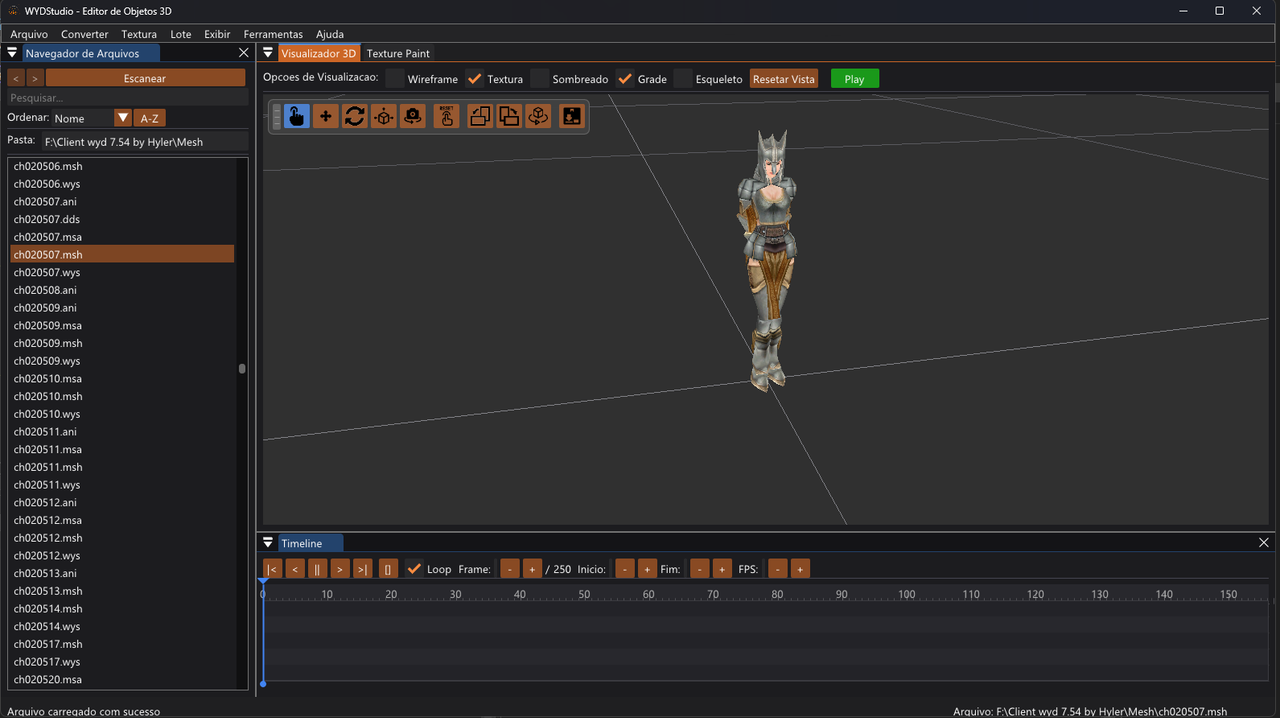The image size is (1280, 718).
Task: Click the camera orbit icon
Action: pos(412,116)
